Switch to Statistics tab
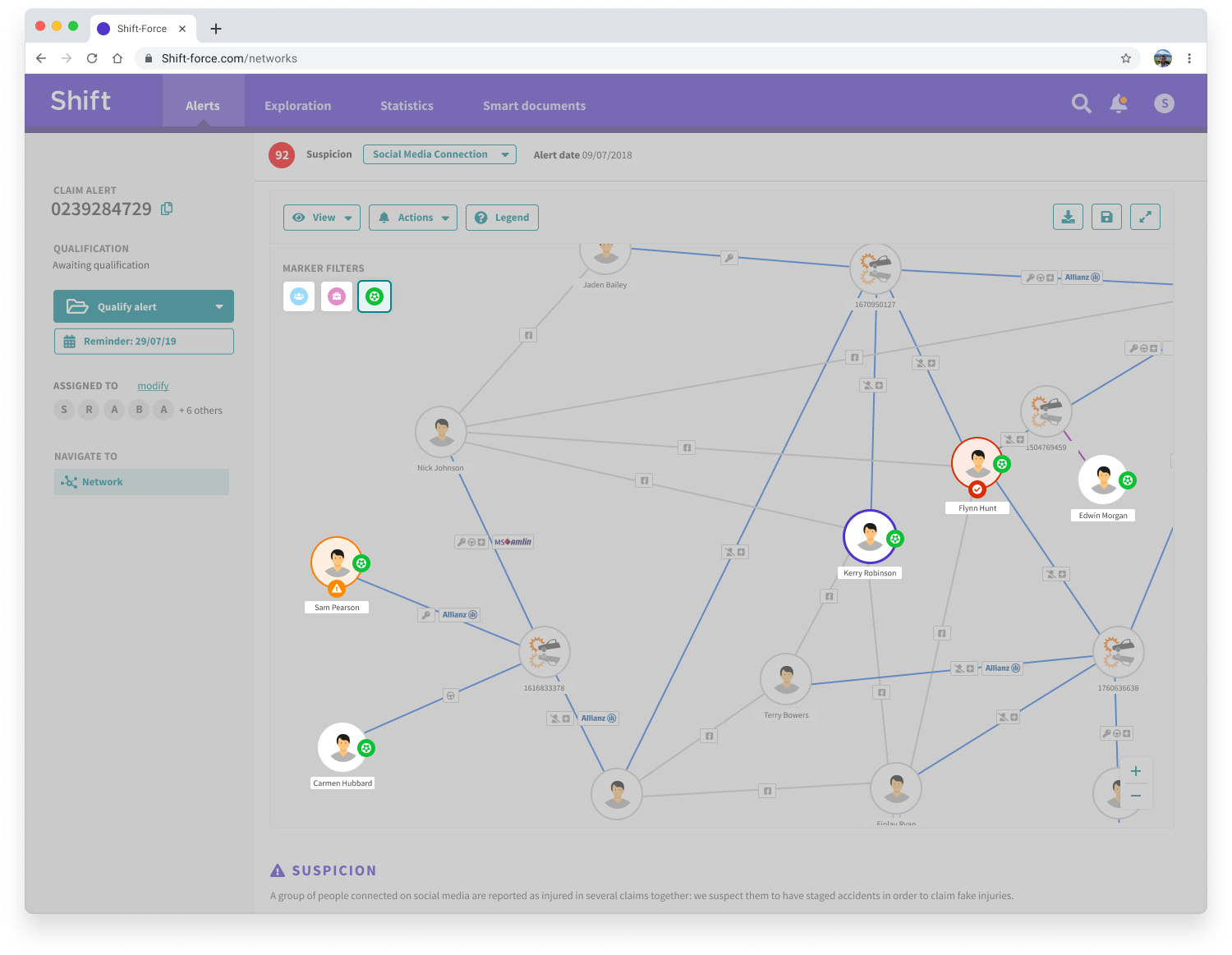This screenshot has height=955, width=1232. coord(407,106)
